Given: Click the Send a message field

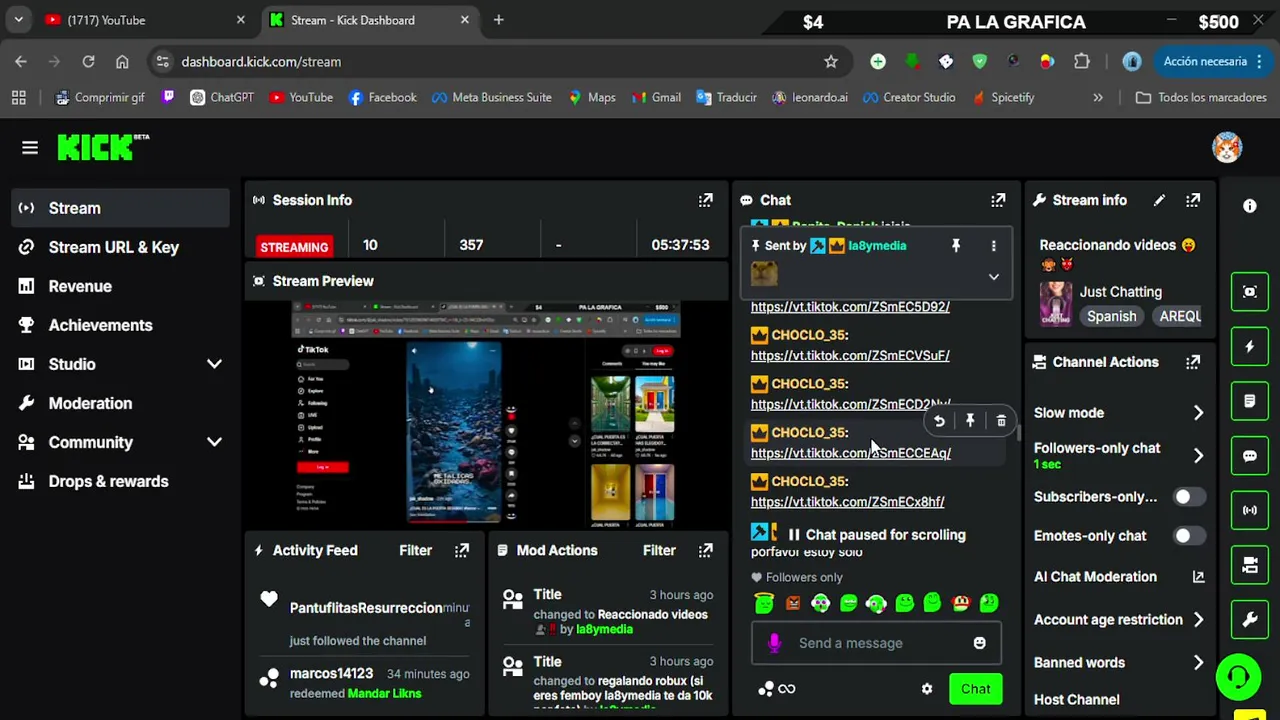Looking at the screenshot, I should point(876,643).
